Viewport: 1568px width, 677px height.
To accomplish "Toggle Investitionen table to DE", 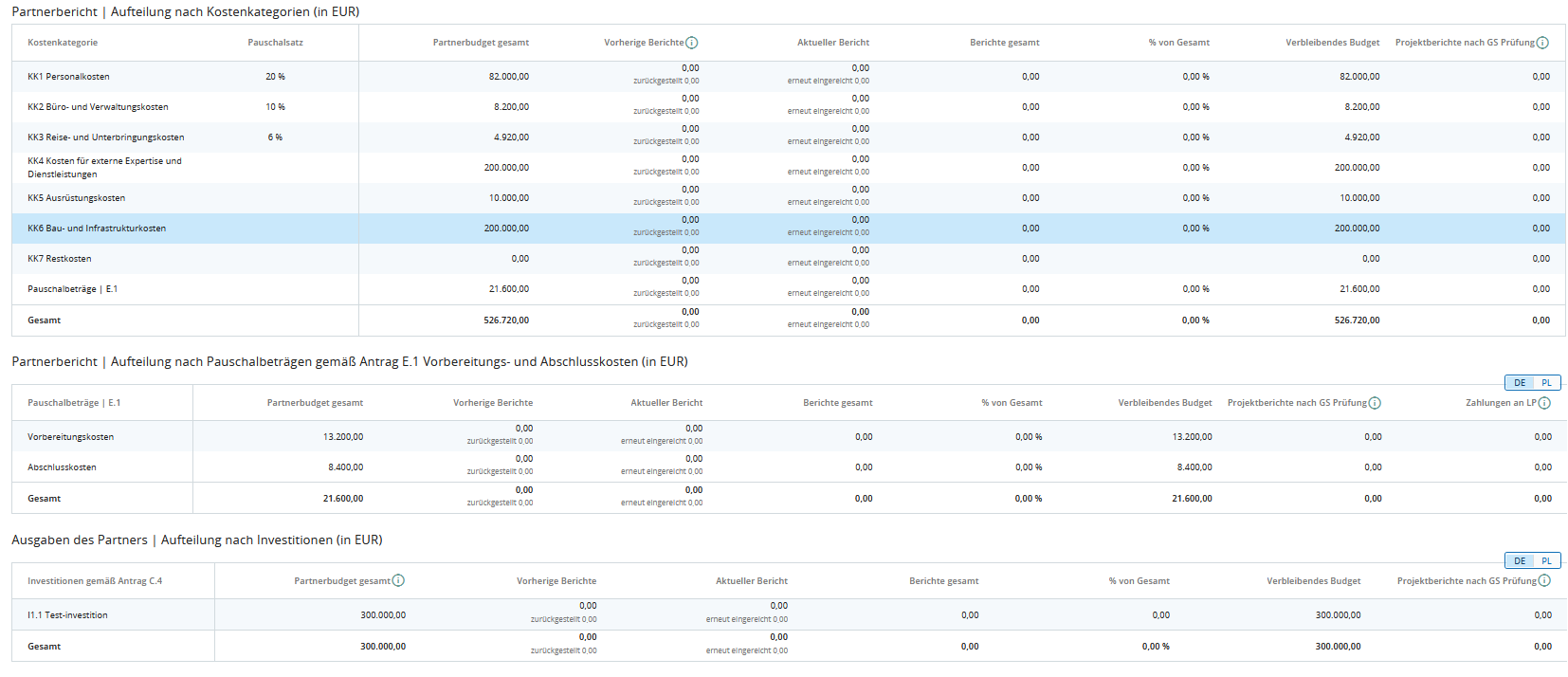I will pos(1520,560).
